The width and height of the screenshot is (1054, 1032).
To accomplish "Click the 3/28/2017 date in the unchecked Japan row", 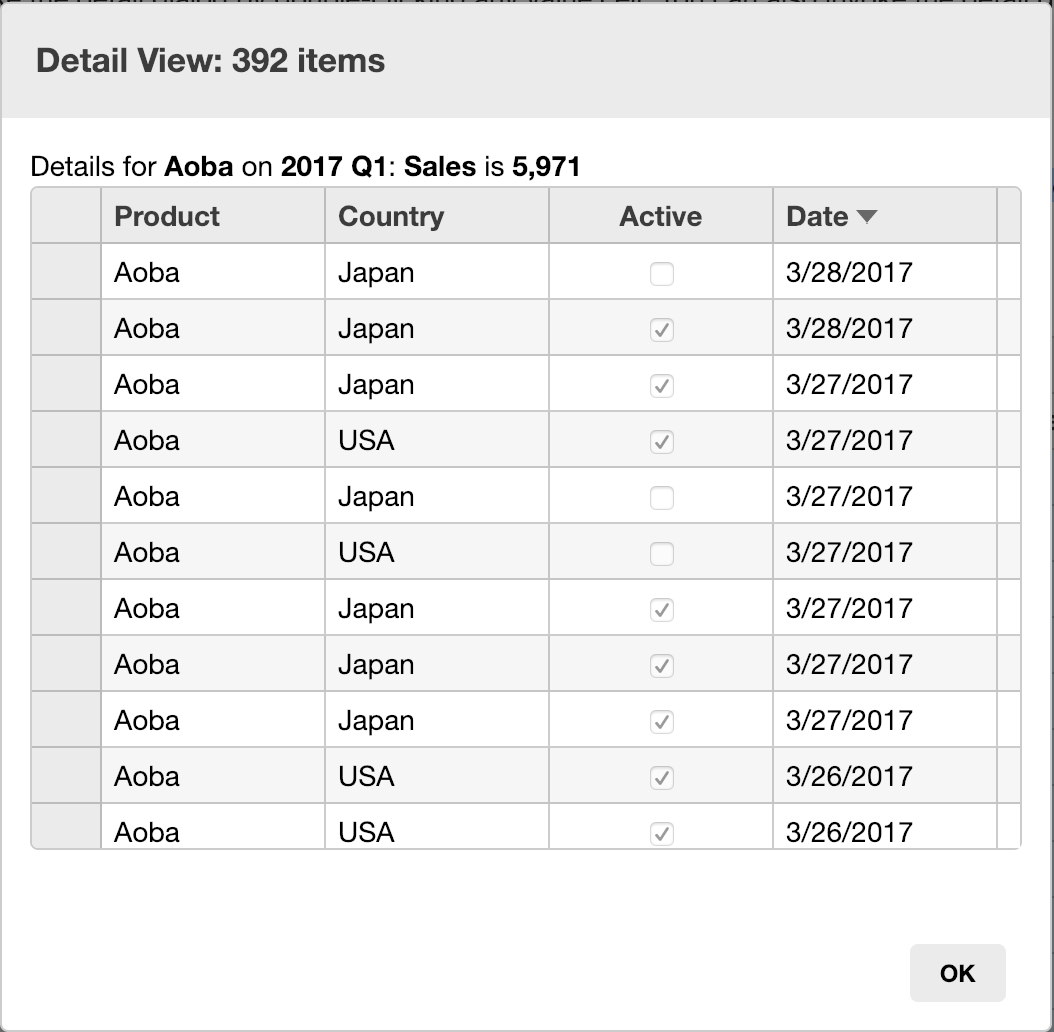I will tap(885, 272).
